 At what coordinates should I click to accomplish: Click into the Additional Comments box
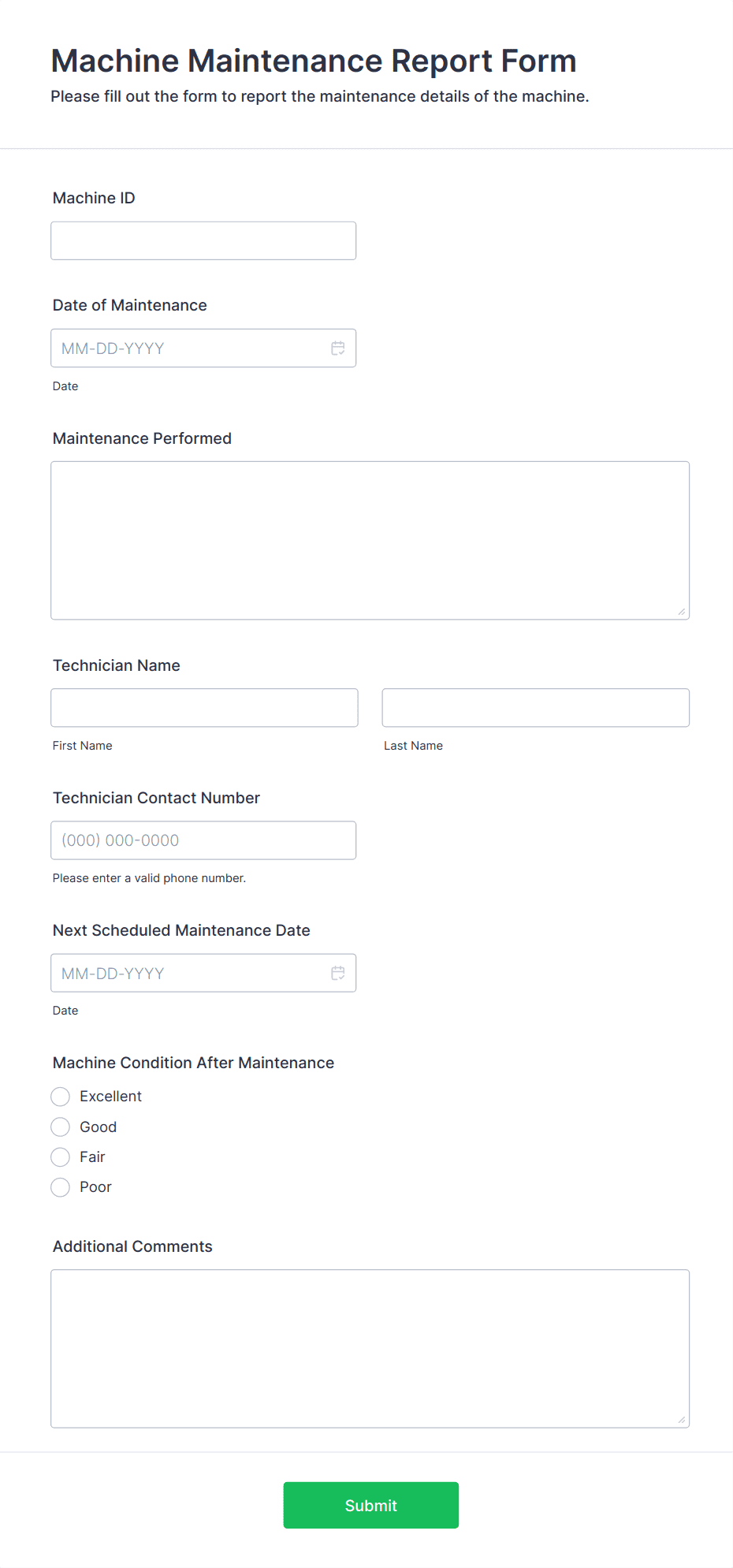coord(370,1348)
